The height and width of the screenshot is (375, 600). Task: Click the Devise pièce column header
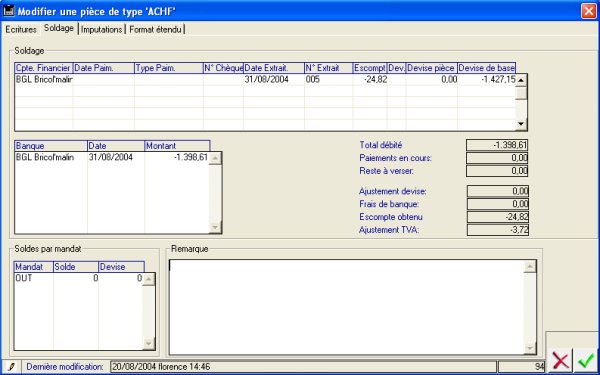[x=432, y=68]
